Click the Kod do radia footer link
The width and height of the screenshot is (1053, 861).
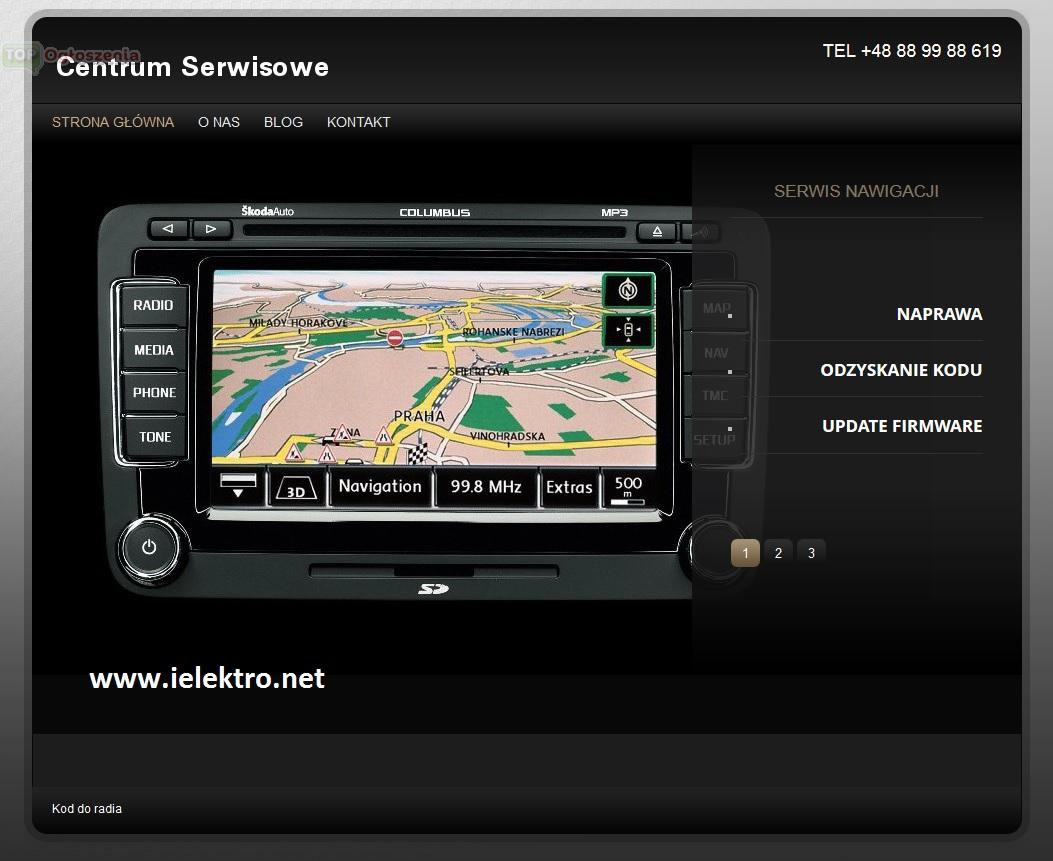87,809
